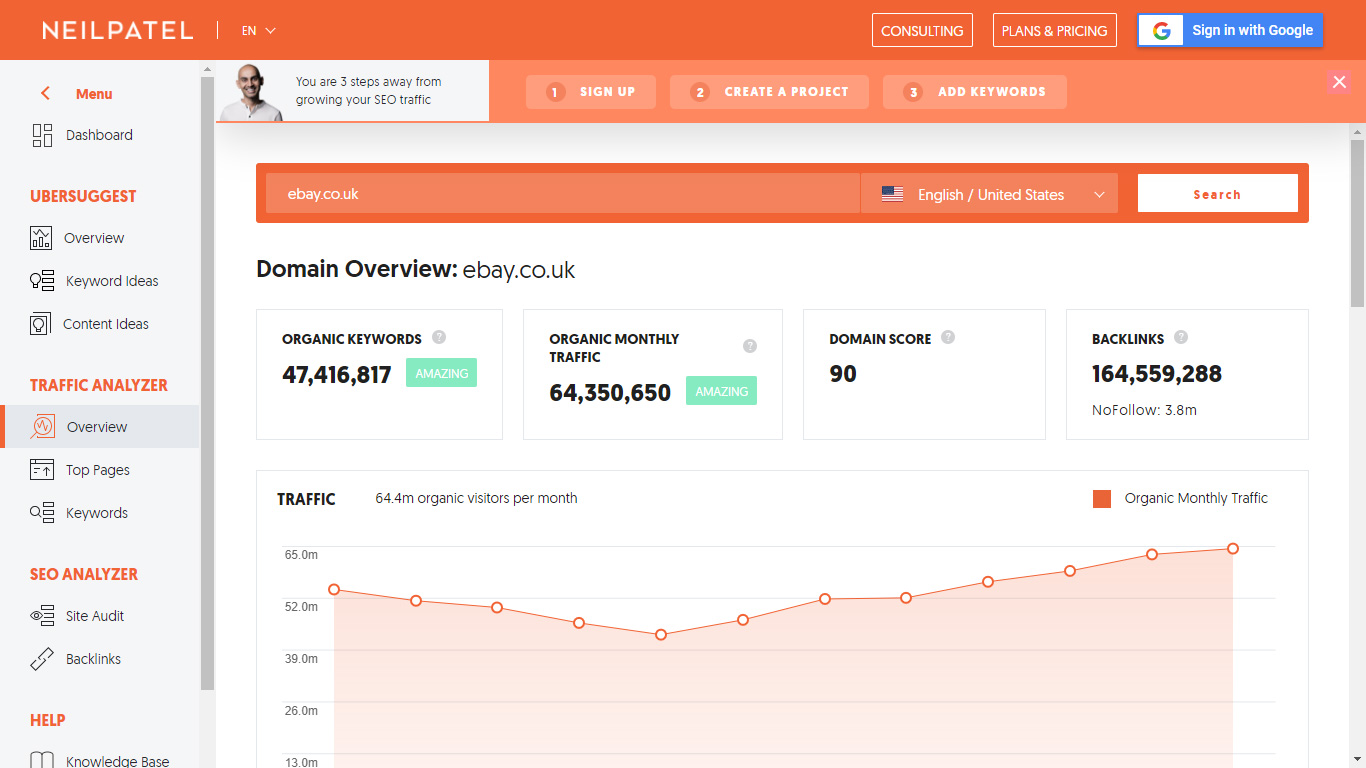This screenshot has height=768, width=1366.
Task: Click the orange Search button
Action: coord(1217,194)
